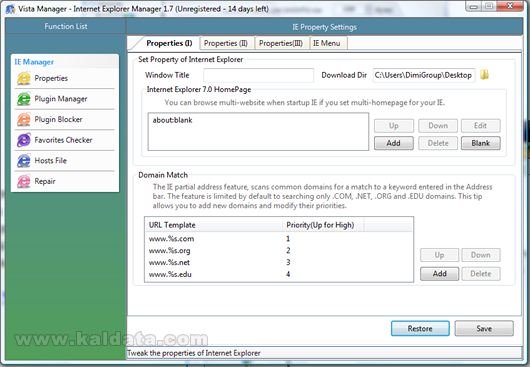Select the www.%s.edu row
The image size is (530, 367).
click(x=279, y=274)
